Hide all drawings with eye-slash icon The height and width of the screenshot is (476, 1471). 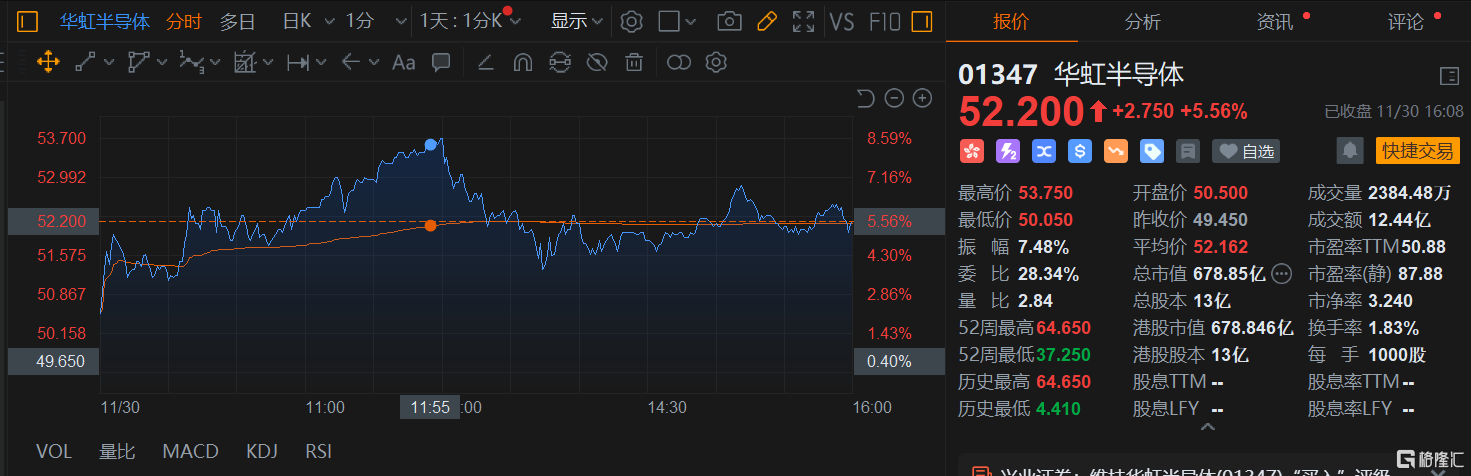pyautogui.click(x=597, y=63)
